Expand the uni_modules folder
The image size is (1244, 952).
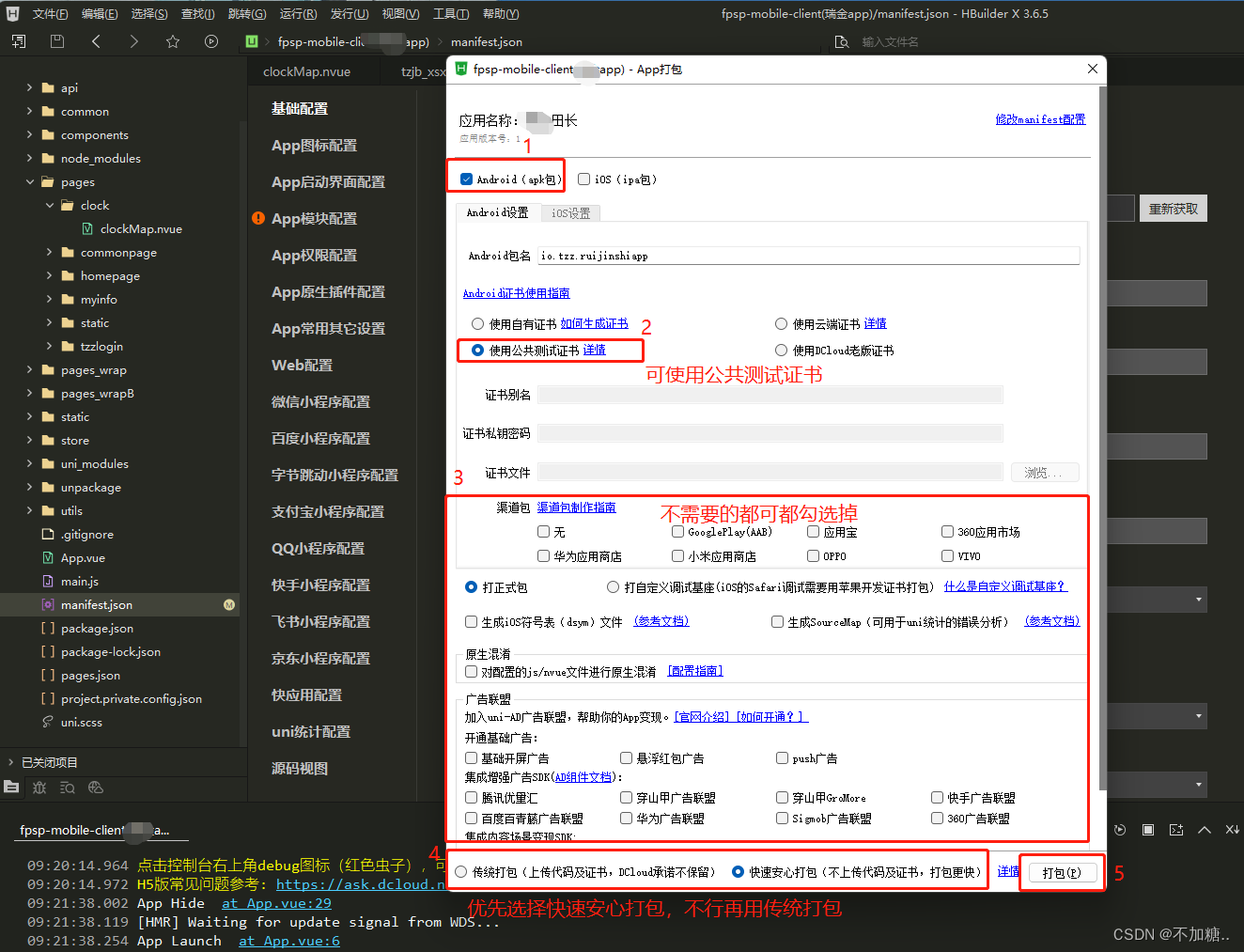[29, 463]
